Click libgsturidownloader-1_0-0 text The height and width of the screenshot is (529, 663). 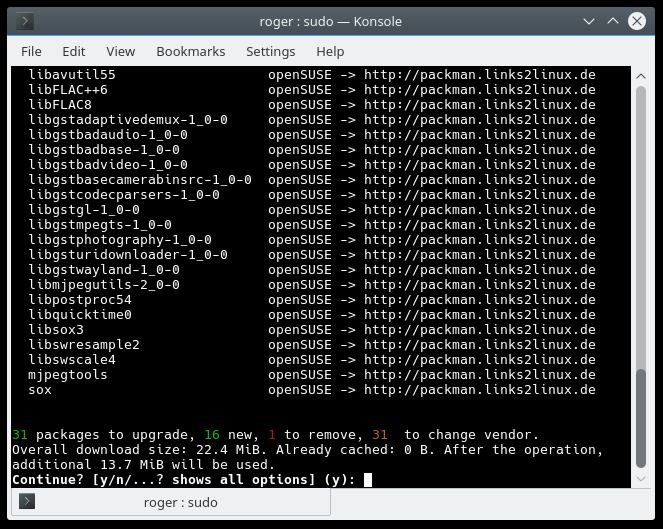[x=128, y=255]
